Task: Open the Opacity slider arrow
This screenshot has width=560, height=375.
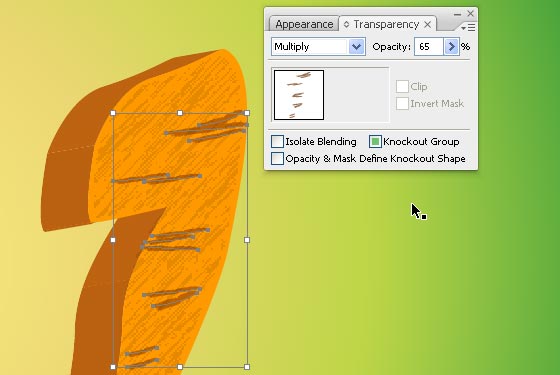Action: tap(451, 47)
